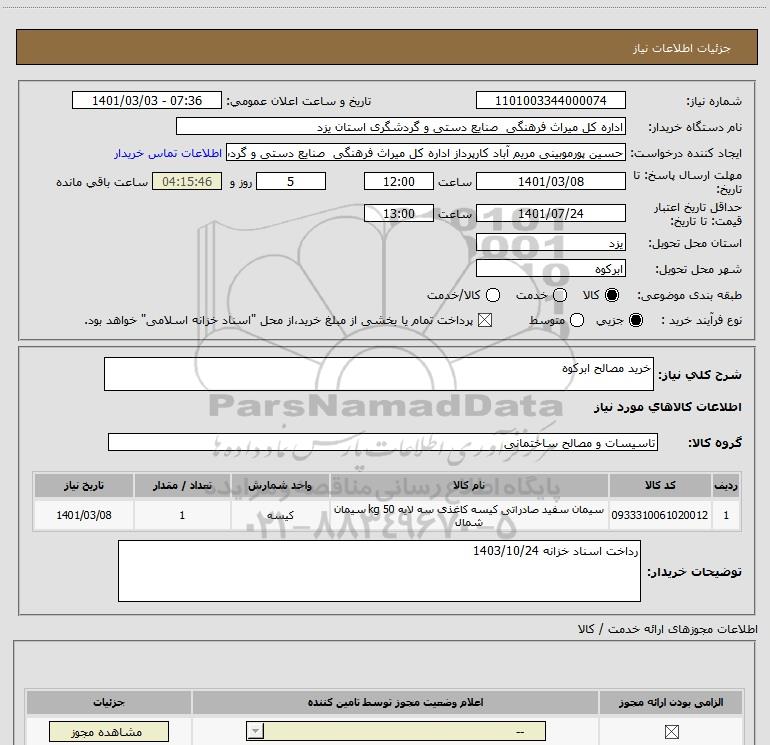Click the شماره نیاز field 1101003344000074
This screenshot has height=745, width=770.
click(x=550, y=101)
